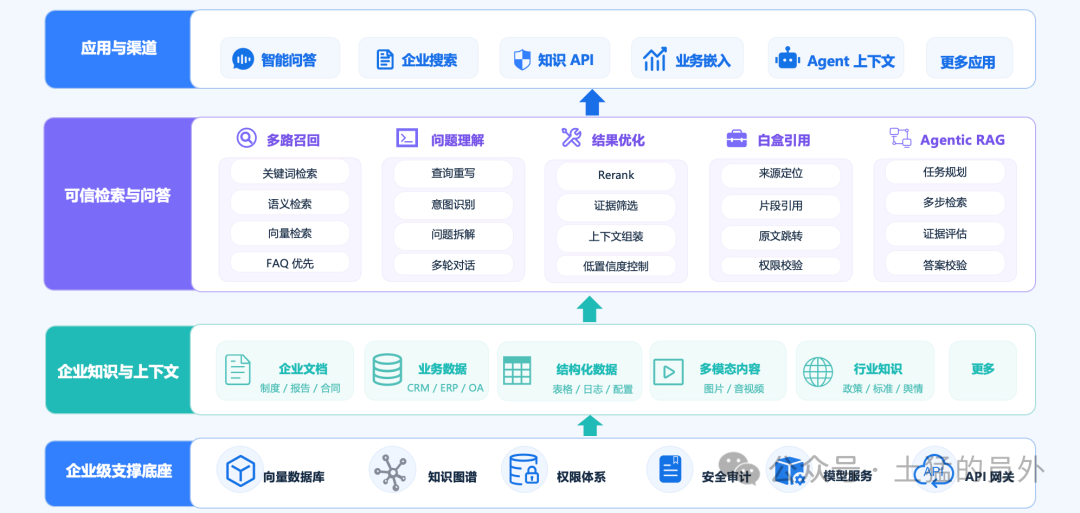Click the 知识图谱 network graph icon
The width and height of the screenshot is (1080, 513).
pyautogui.click(x=392, y=470)
